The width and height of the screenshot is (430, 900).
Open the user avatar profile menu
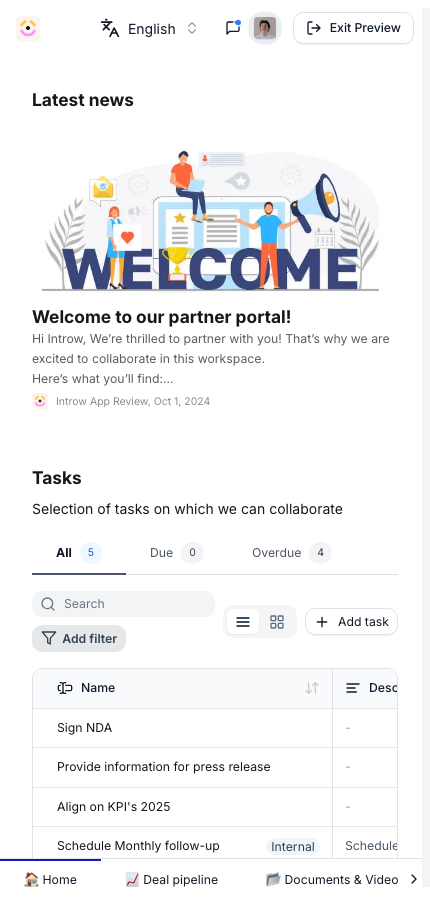265,28
